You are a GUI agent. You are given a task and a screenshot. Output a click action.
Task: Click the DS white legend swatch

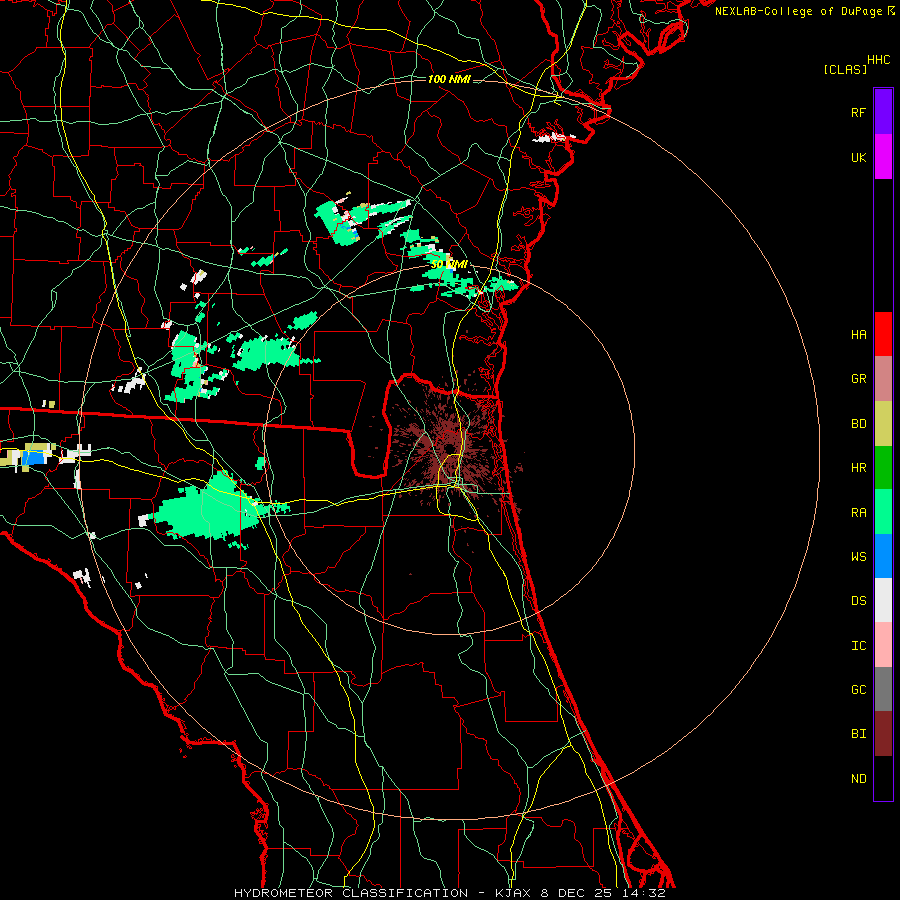[x=883, y=600]
